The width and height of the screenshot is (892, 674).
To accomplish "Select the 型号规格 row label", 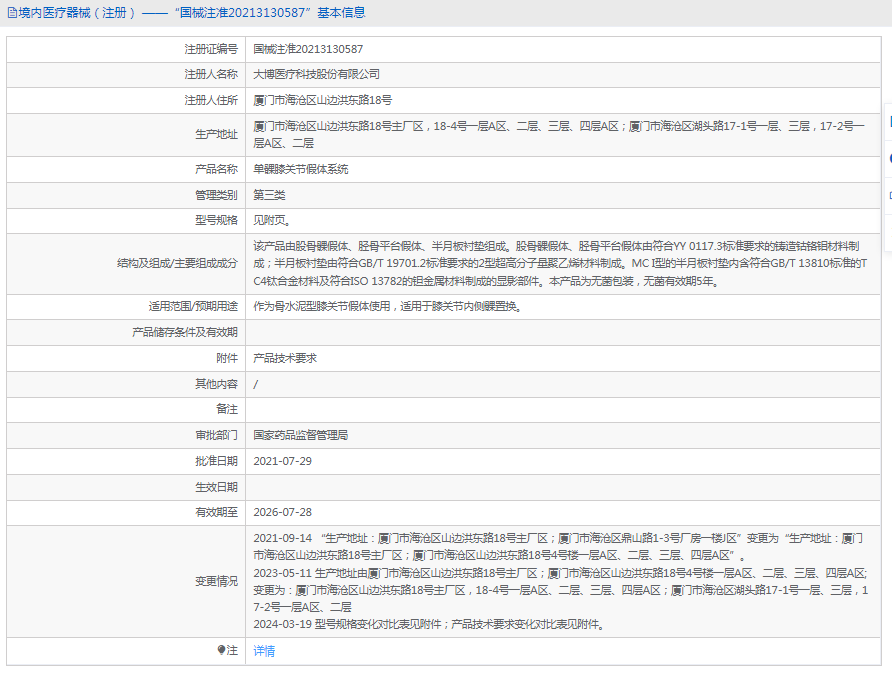I will [216, 221].
